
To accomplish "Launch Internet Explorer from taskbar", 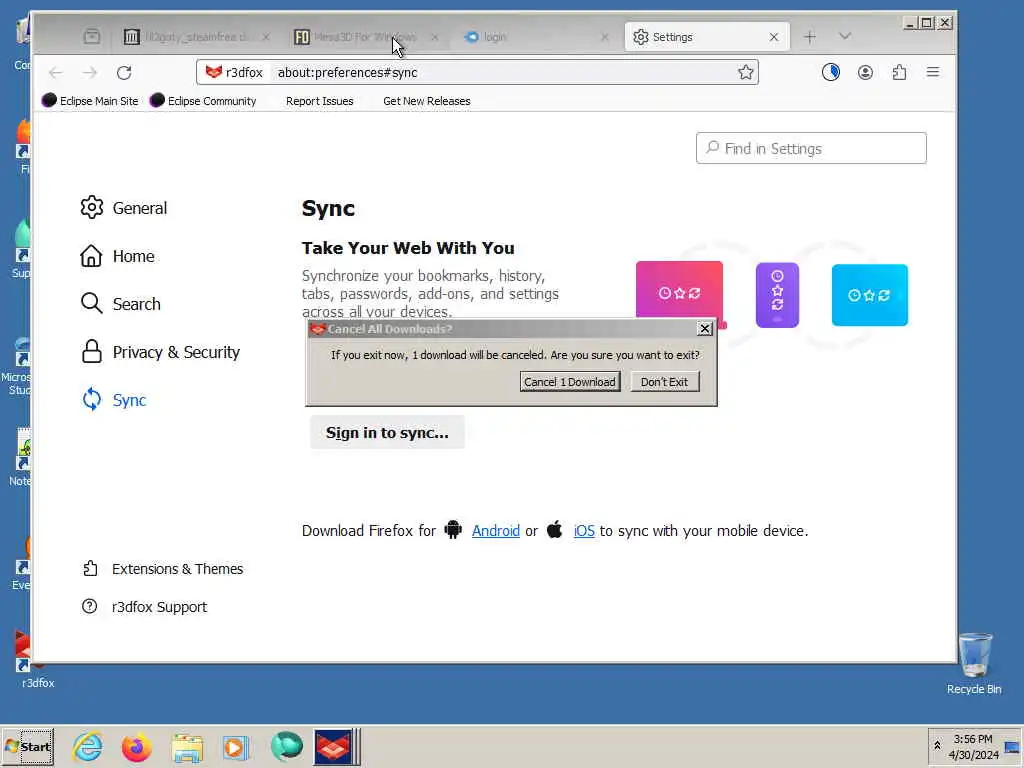I will (88, 746).
